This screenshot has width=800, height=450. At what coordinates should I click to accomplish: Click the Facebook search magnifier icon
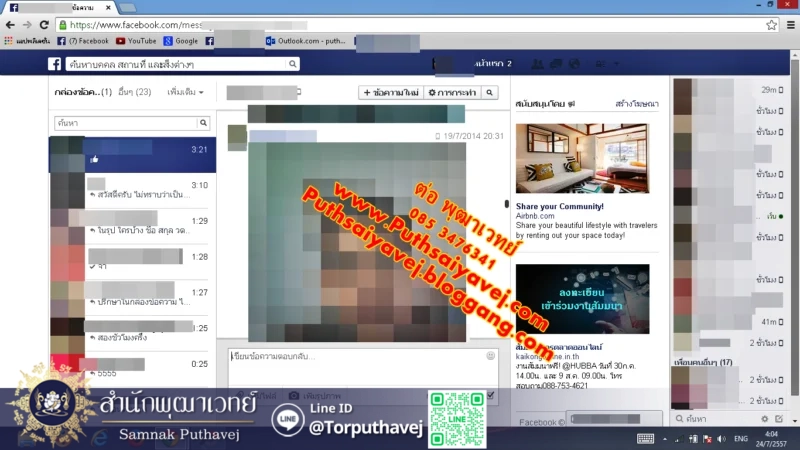[292, 64]
